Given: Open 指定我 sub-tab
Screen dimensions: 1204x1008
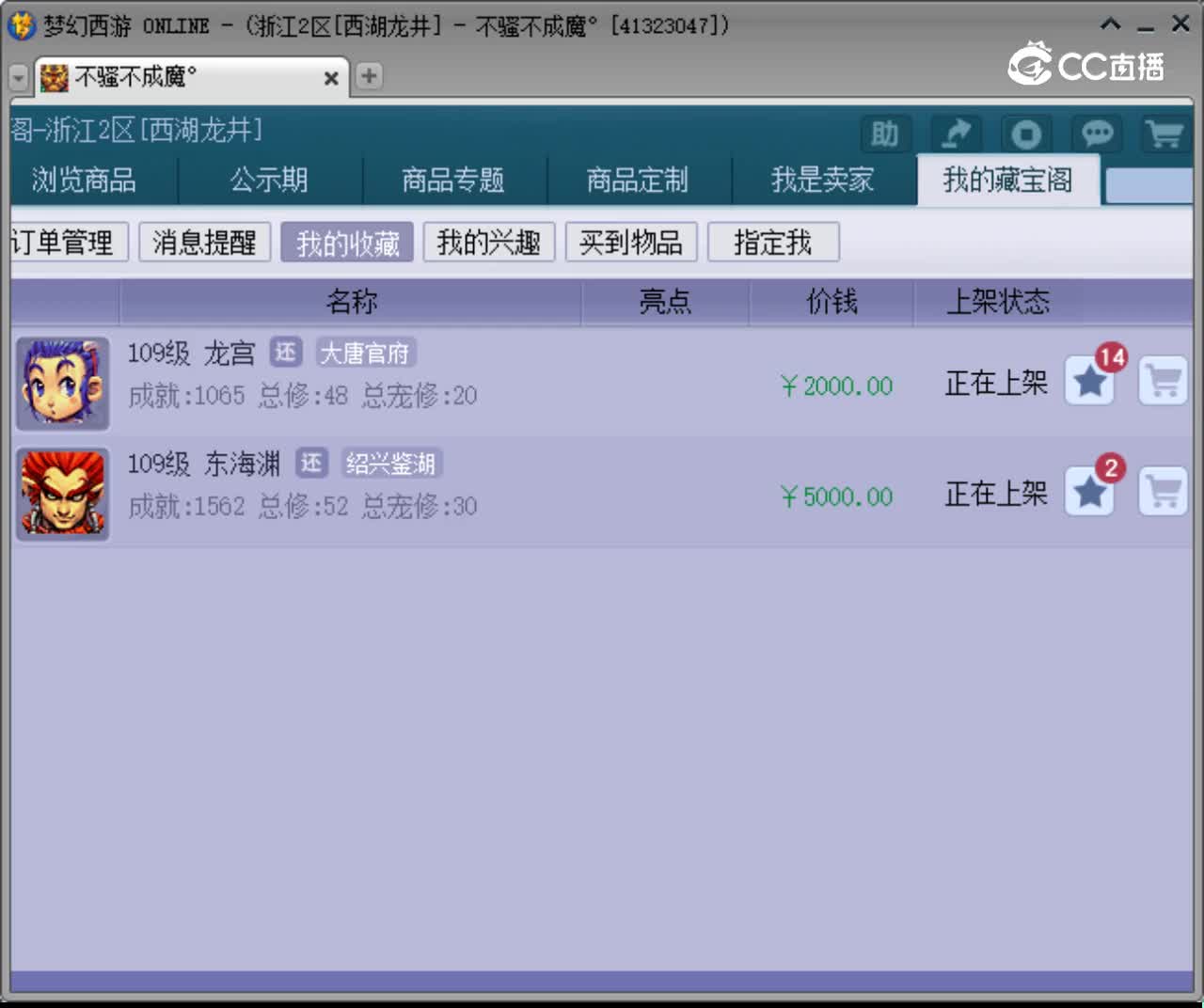Looking at the screenshot, I should click(773, 243).
